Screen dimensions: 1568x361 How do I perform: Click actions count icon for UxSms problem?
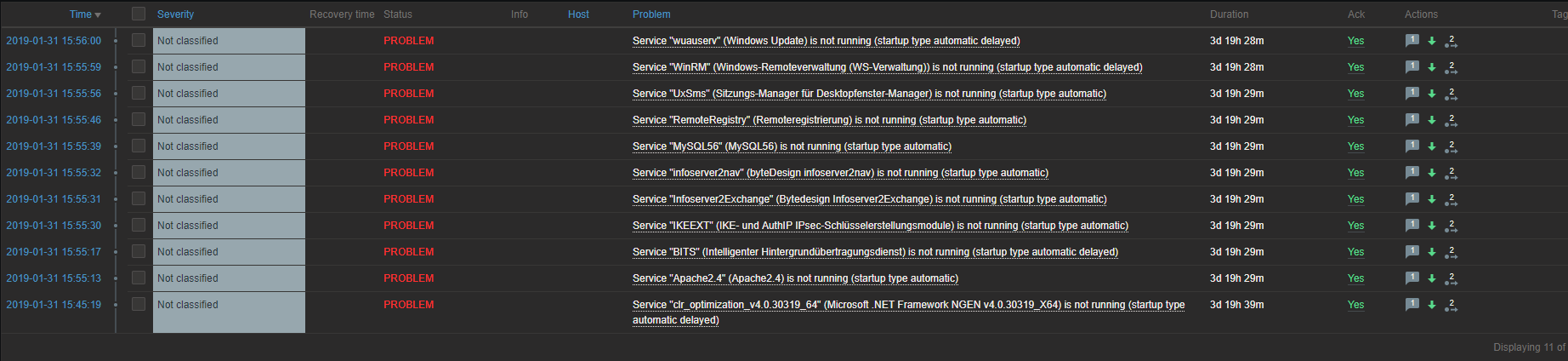(x=1451, y=94)
